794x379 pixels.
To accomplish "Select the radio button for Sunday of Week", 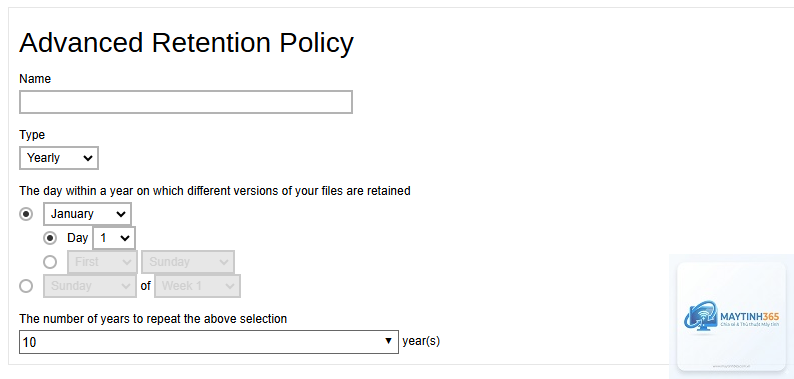I will click(x=26, y=286).
